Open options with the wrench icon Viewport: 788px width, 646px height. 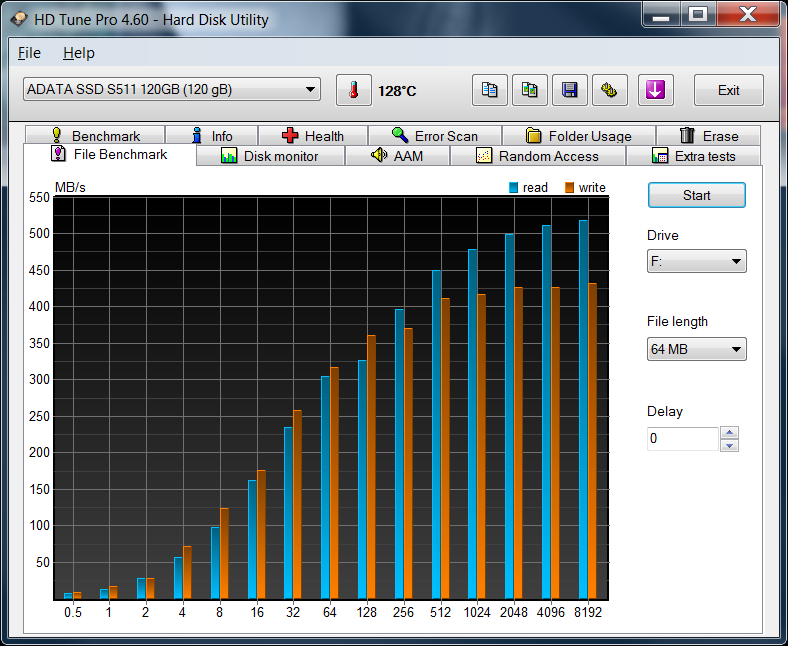coord(609,90)
